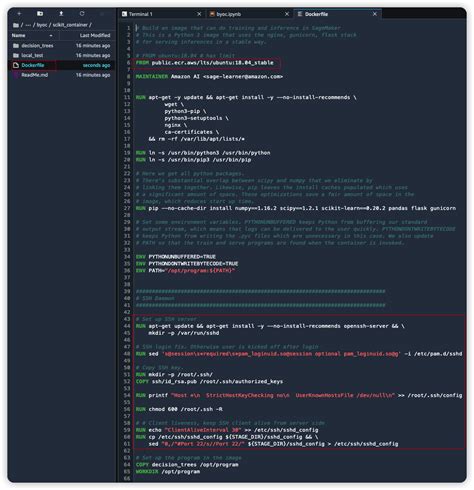Create a new folder with toolbar icon

(40, 14)
